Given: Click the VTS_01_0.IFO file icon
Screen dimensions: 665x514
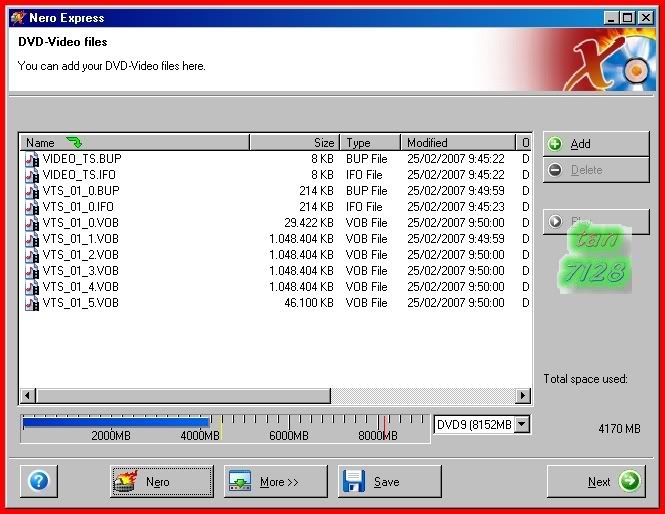Looking at the screenshot, I should tap(32, 207).
